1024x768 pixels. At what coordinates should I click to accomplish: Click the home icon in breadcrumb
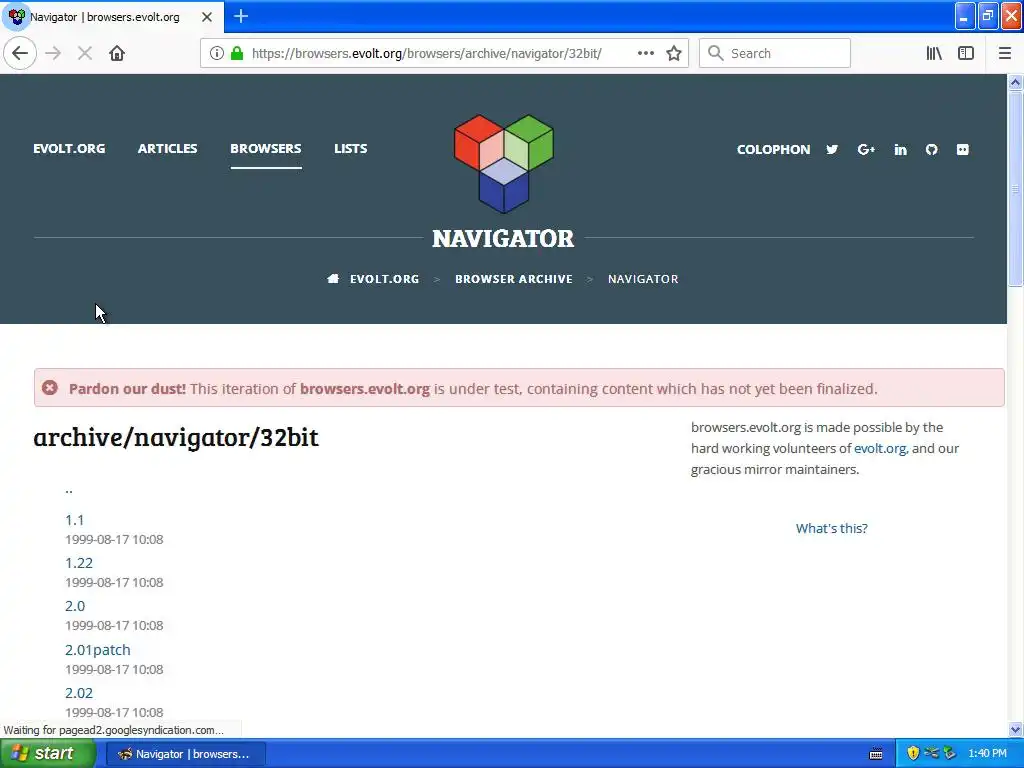pyautogui.click(x=333, y=279)
